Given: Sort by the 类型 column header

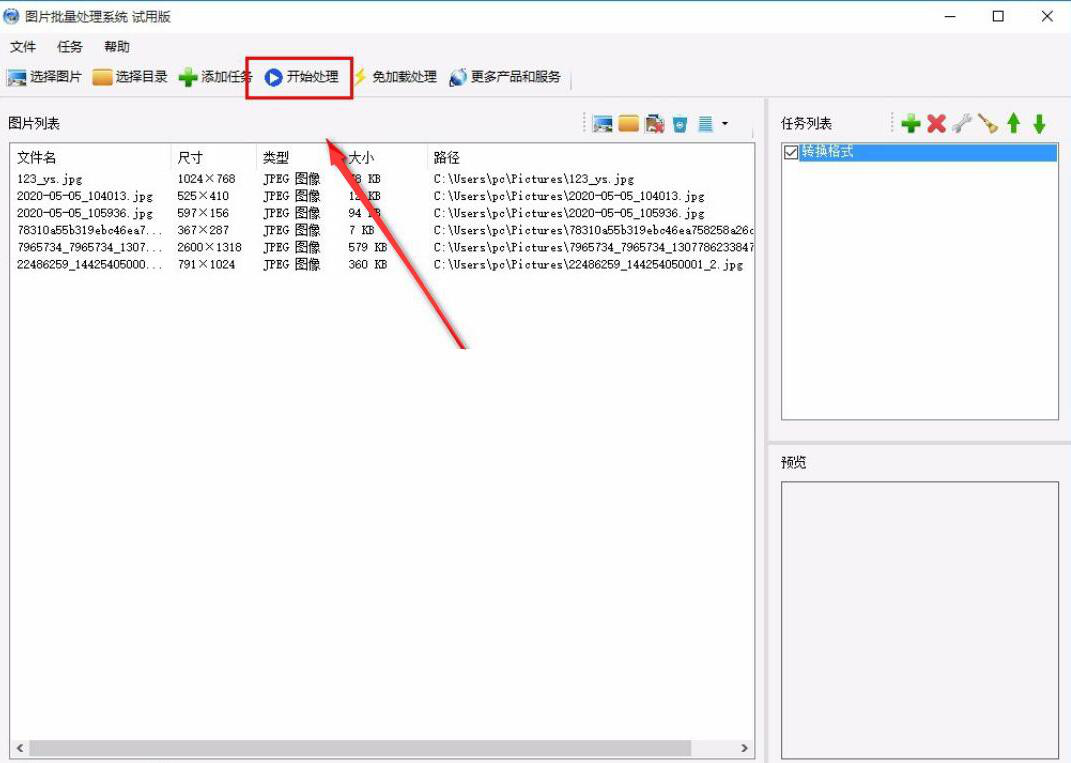Looking at the screenshot, I should pyautogui.click(x=298, y=158).
